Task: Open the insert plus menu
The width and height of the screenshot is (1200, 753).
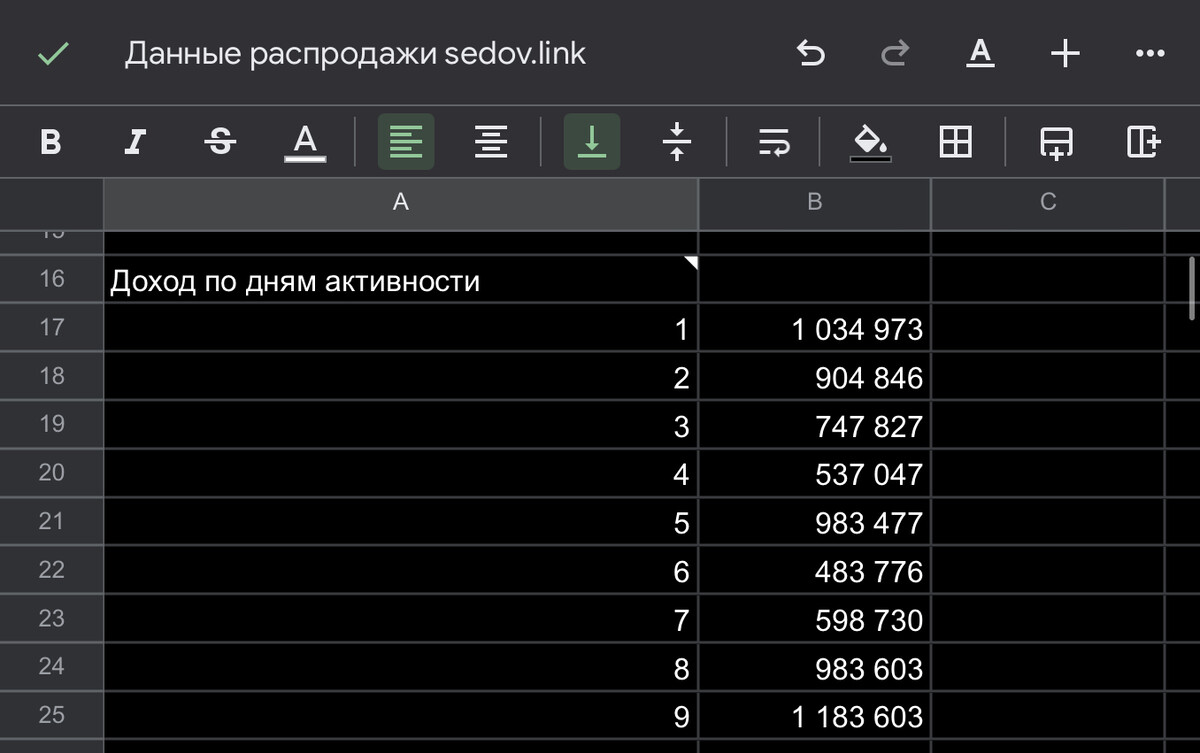Action: pyautogui.click(x=1066, y=54)
